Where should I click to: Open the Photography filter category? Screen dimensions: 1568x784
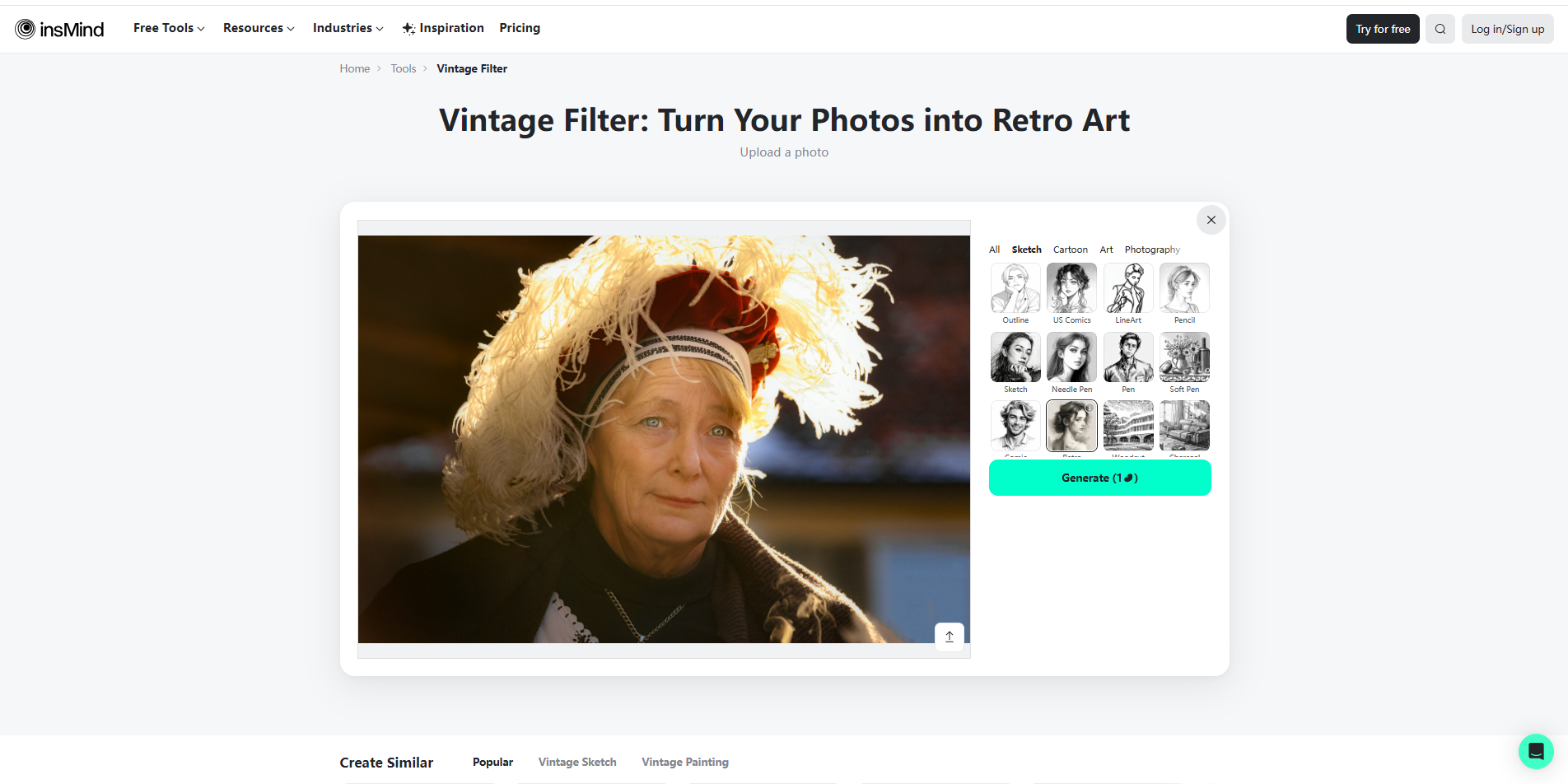point(1151,250)
